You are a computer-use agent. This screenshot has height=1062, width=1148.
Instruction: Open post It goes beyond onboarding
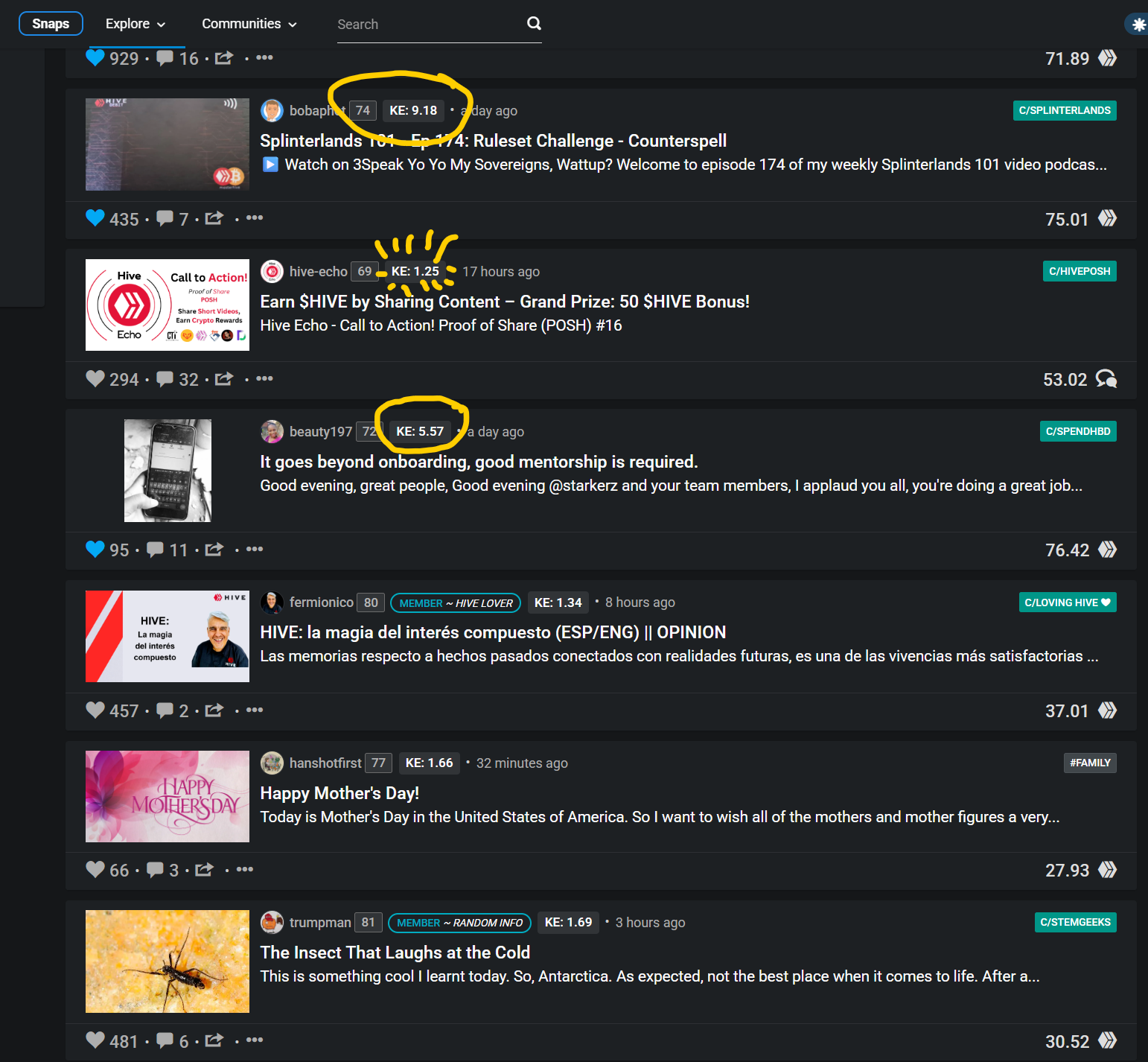click(479, 462)
